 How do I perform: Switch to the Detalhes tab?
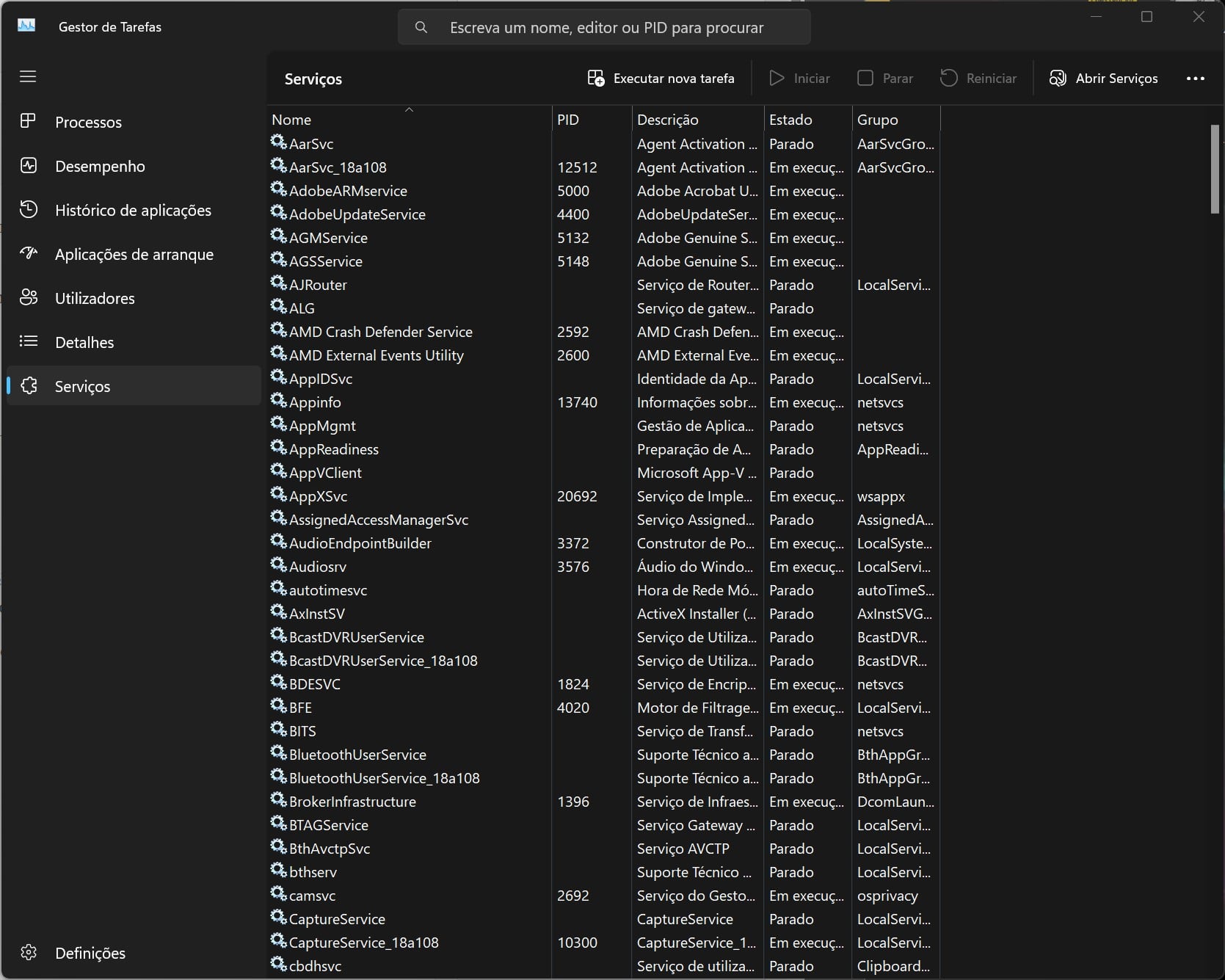coord(84,342)
